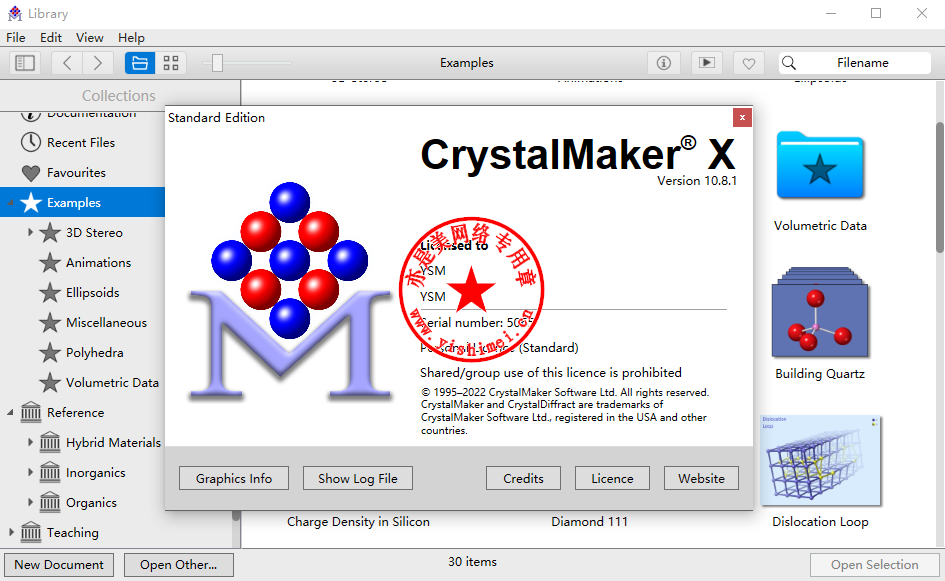
Task: Open the info inspector icon
Action: point(664,63)
